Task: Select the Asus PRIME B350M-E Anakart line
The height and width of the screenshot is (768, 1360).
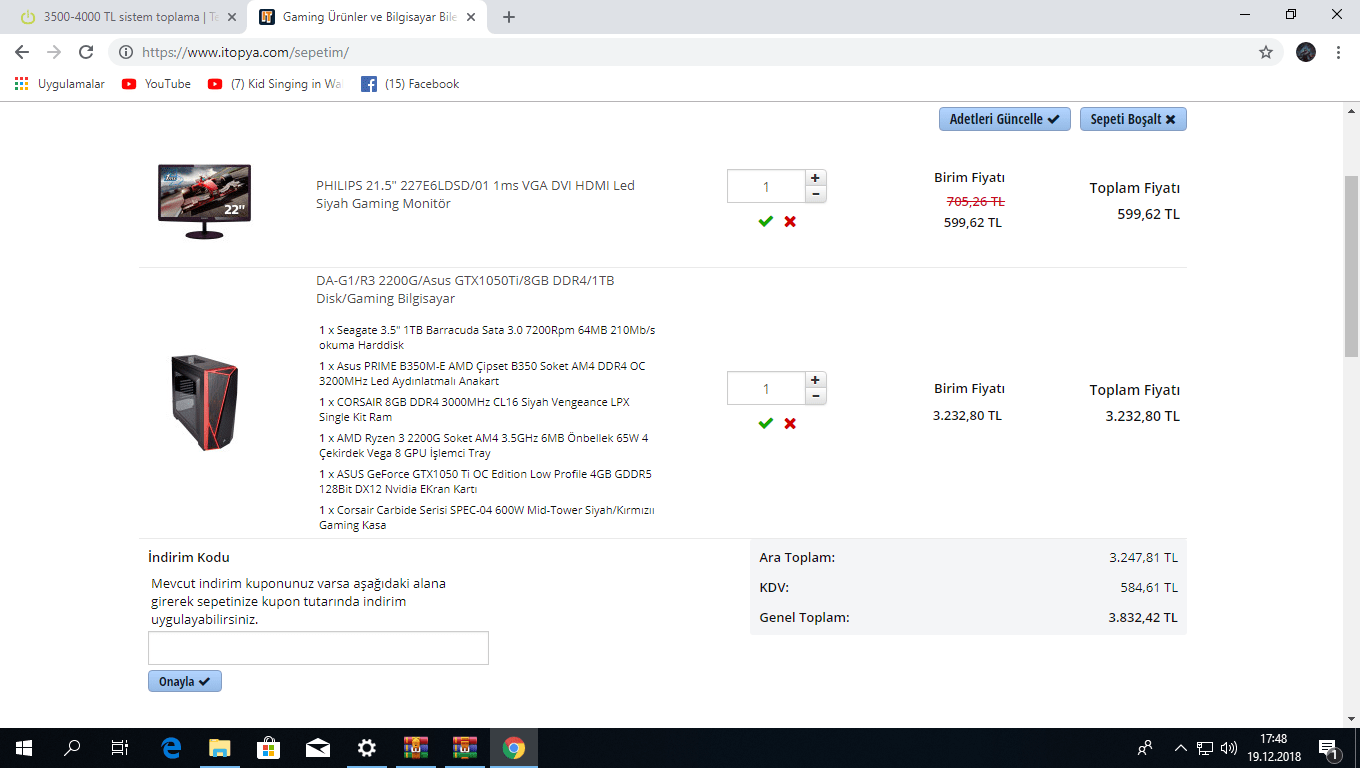Action: click(x=482, y=373)
